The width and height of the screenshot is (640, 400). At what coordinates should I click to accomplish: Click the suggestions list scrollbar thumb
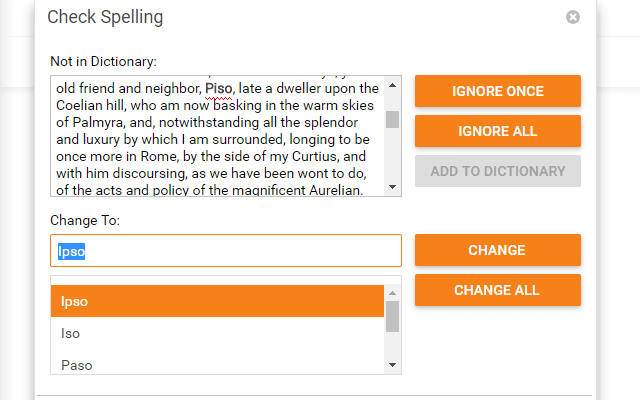click(x=392, y=316)
